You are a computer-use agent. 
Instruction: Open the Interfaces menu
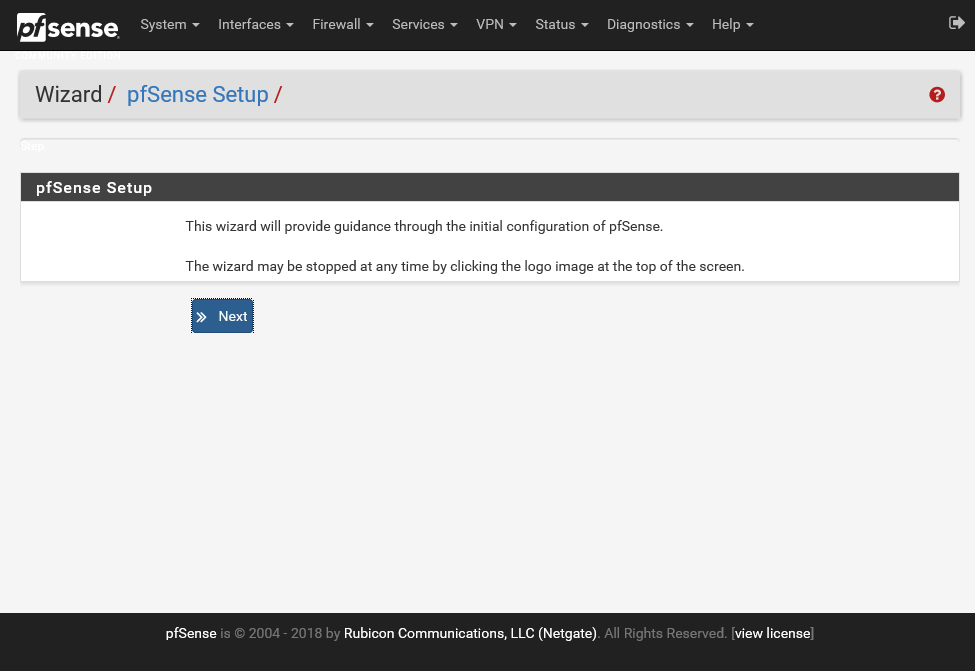coord(256,24)
